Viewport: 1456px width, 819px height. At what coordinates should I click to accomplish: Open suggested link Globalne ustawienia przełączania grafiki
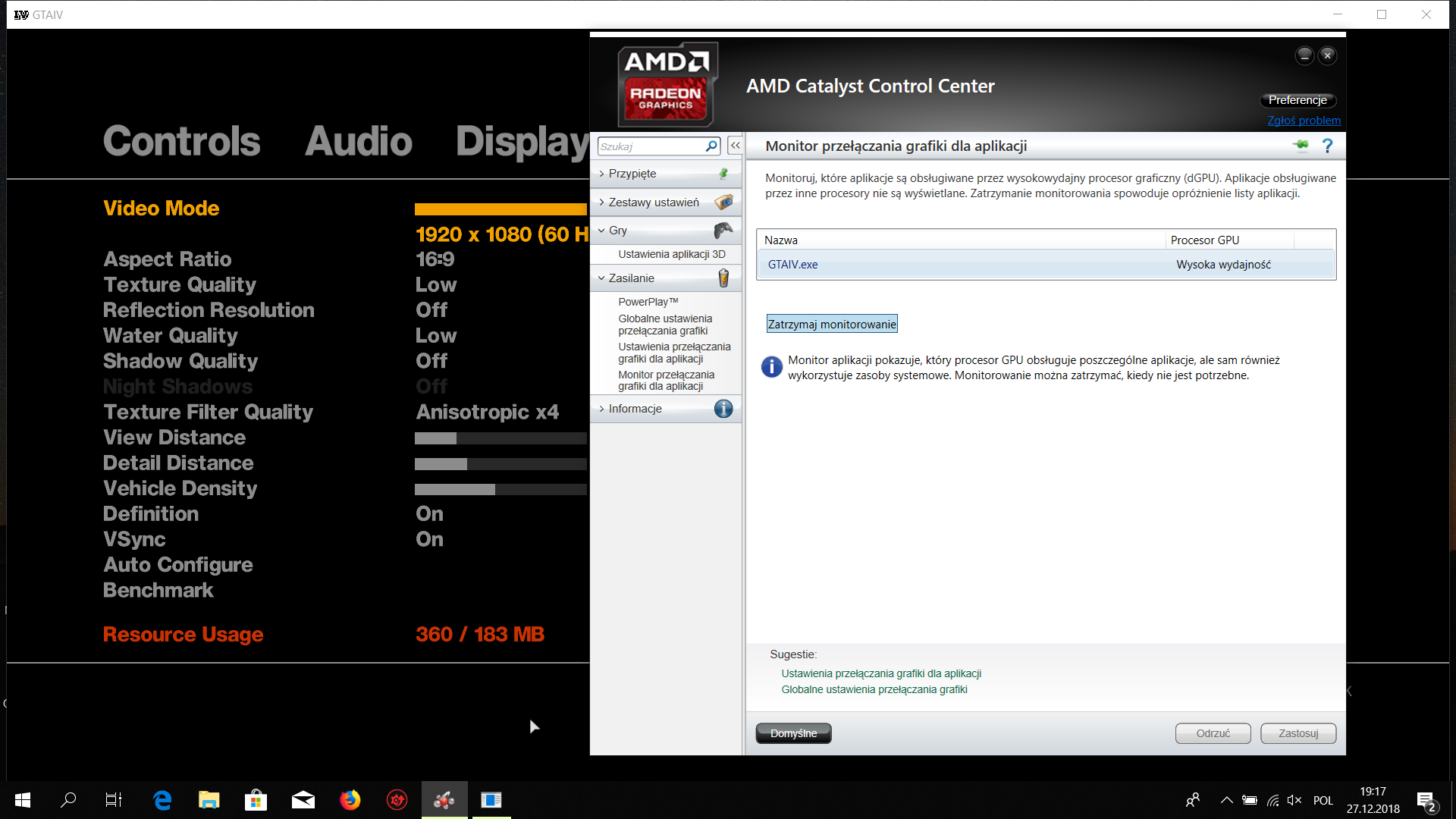point(874,689)
